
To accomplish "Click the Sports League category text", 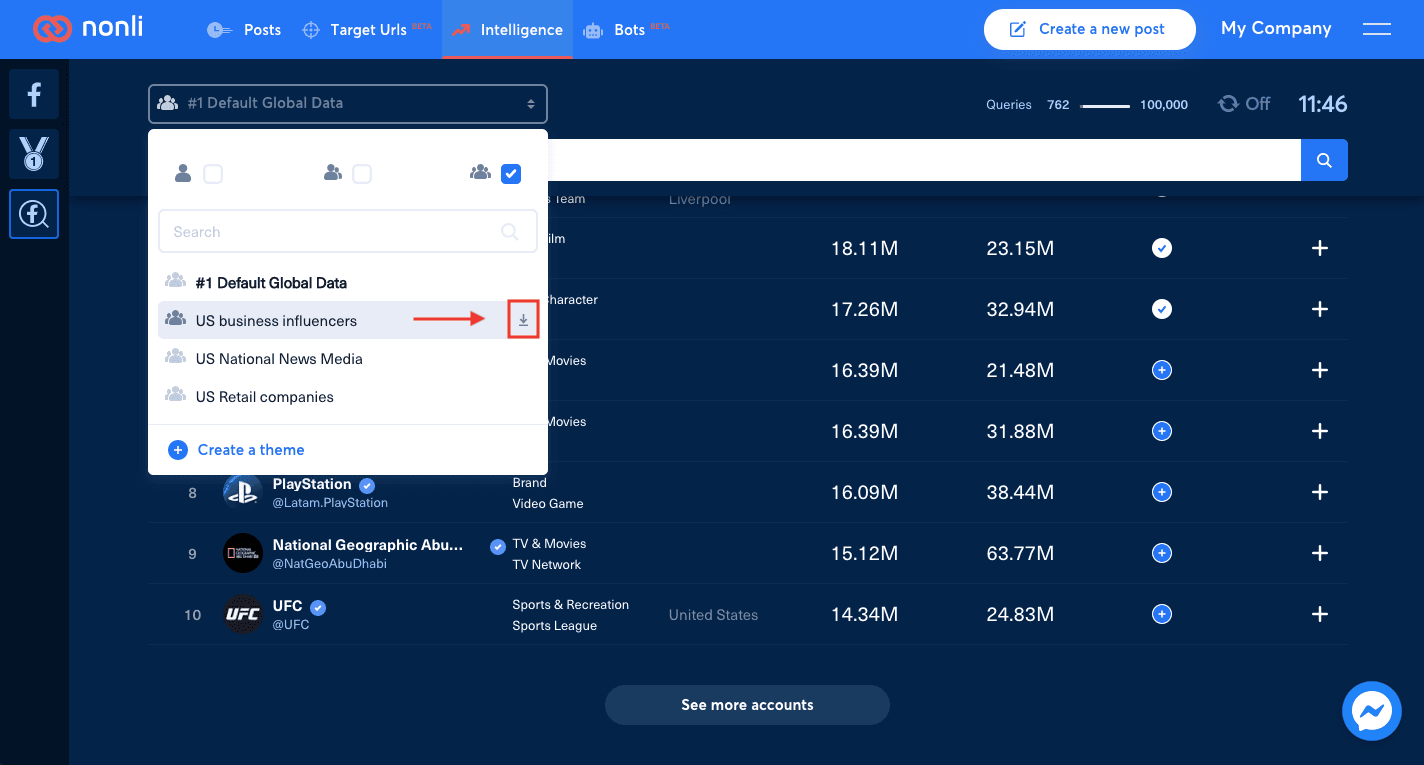I will point(555,626).
